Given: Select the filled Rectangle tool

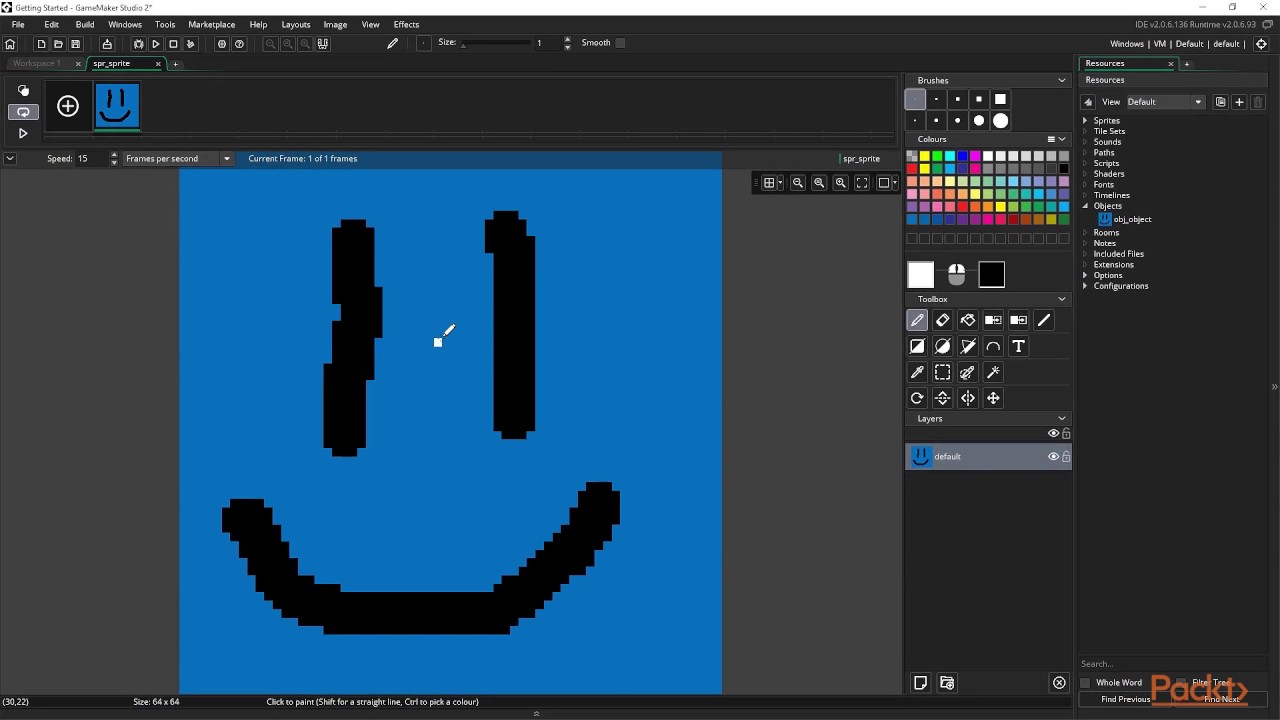Looking at the screenshot, I should point(917,346).
